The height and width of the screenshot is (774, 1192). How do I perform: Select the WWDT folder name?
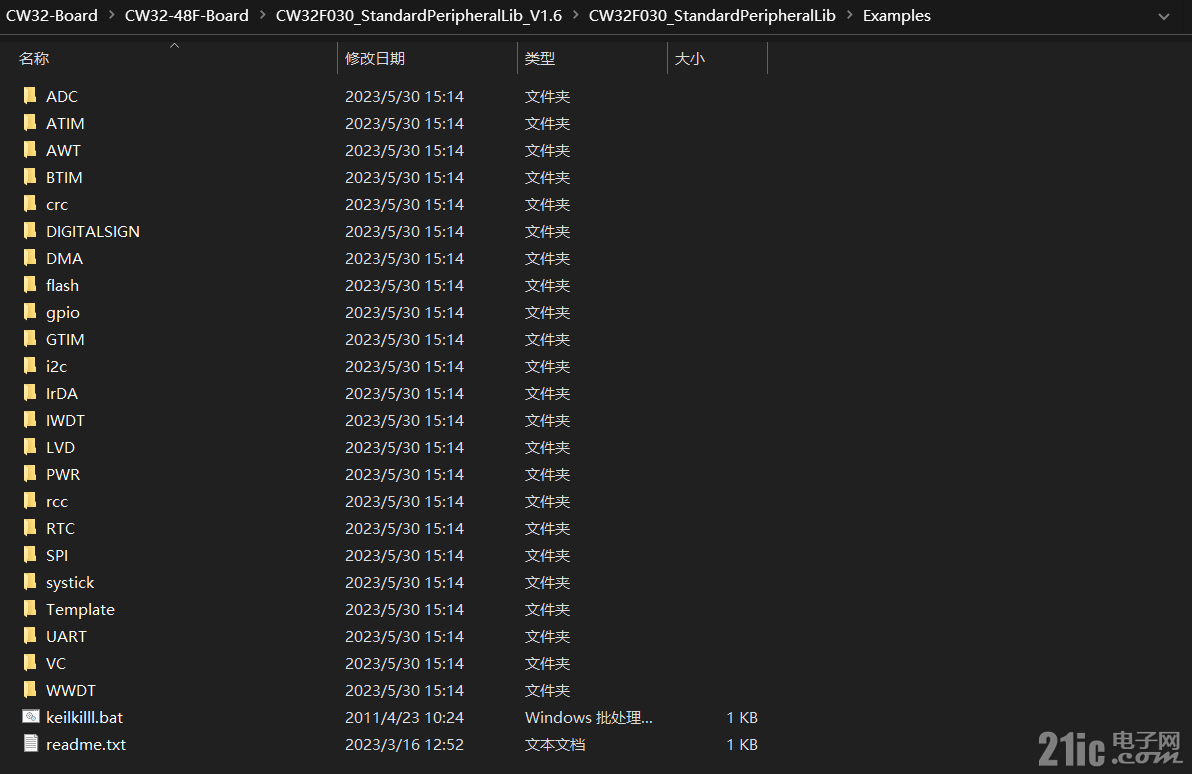(71, 690)
